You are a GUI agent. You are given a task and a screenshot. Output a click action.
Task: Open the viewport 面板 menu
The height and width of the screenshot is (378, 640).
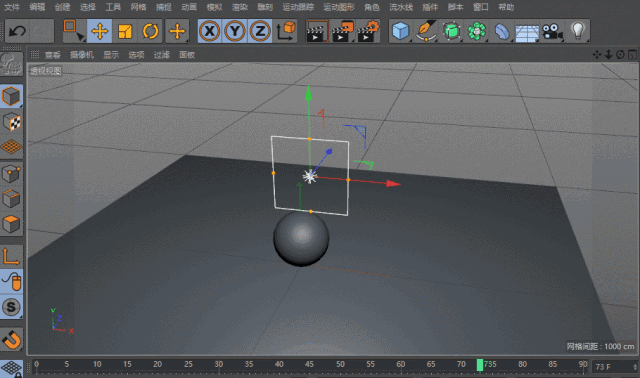click(187, 55)
